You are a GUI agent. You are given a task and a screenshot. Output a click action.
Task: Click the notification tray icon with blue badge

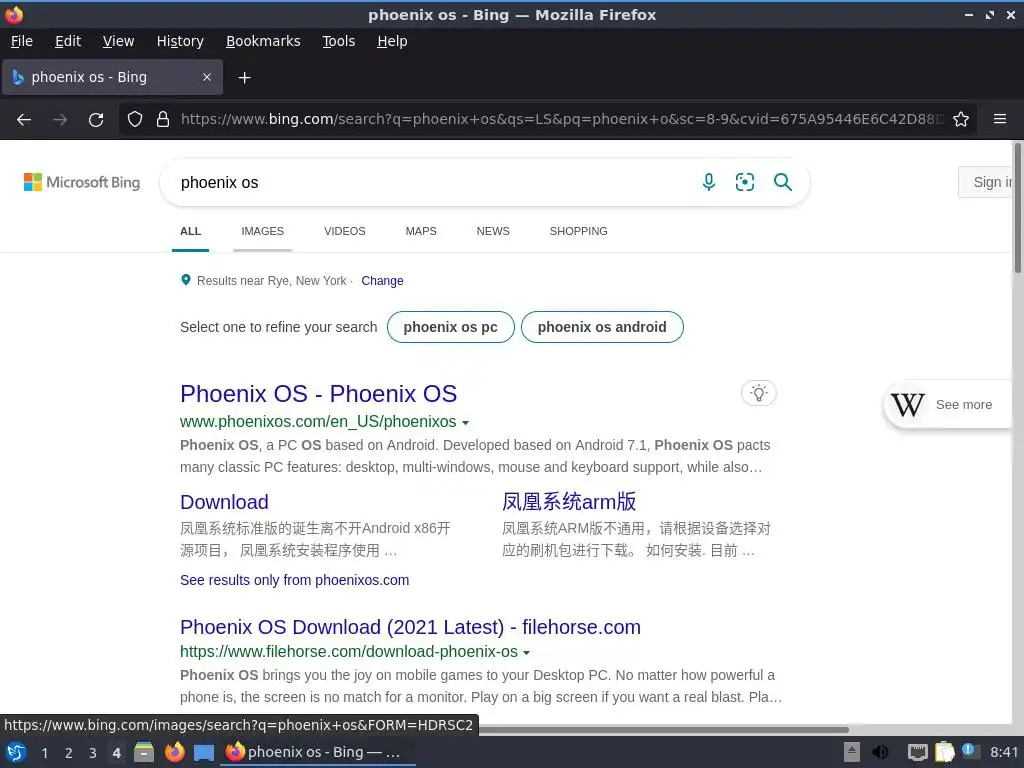pyautogui.click(x=970, y=752)
